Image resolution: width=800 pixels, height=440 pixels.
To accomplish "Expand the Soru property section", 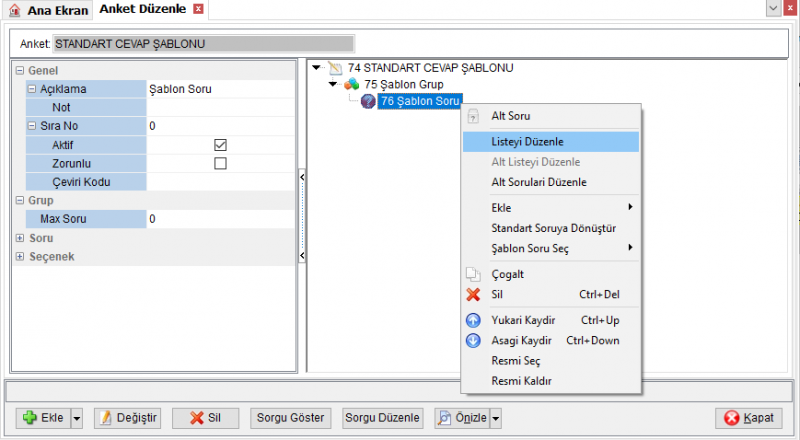I will [x=19, y=238].
